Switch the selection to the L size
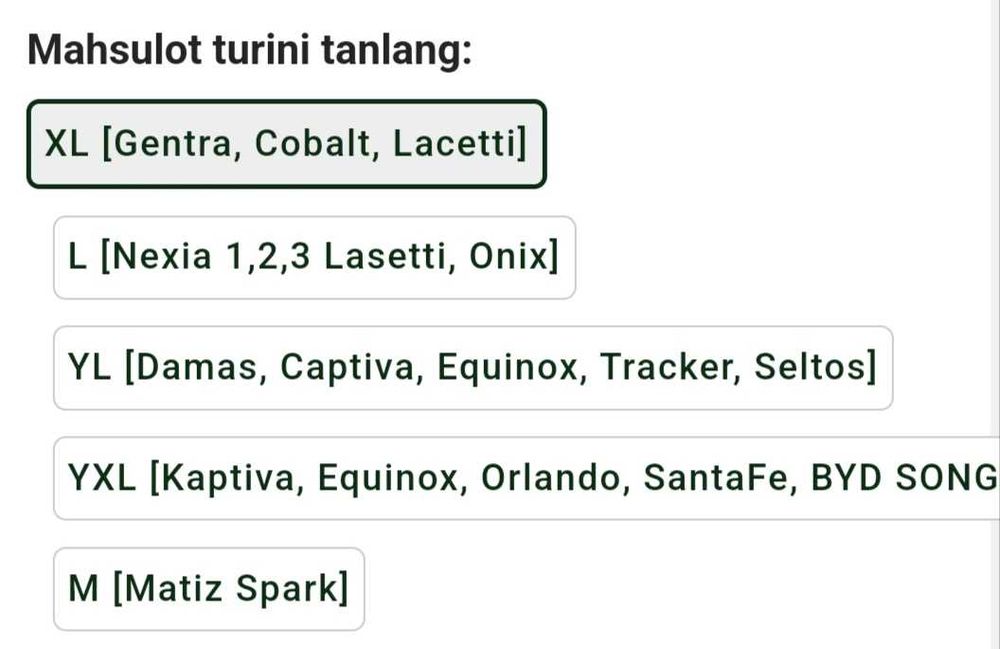The image size is (1000, 649). click(314, 258)
